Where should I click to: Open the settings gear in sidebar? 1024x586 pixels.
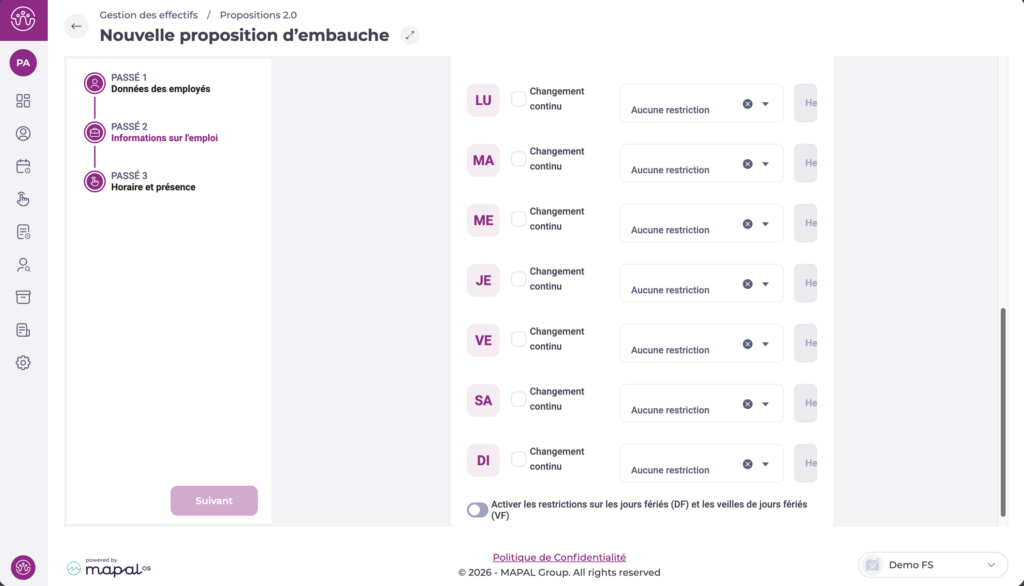[23, 363]
